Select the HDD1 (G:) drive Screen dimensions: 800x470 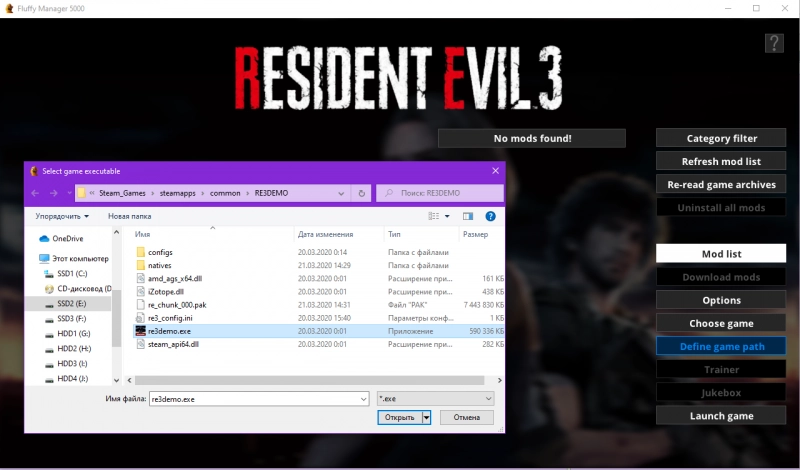point(73,333)
